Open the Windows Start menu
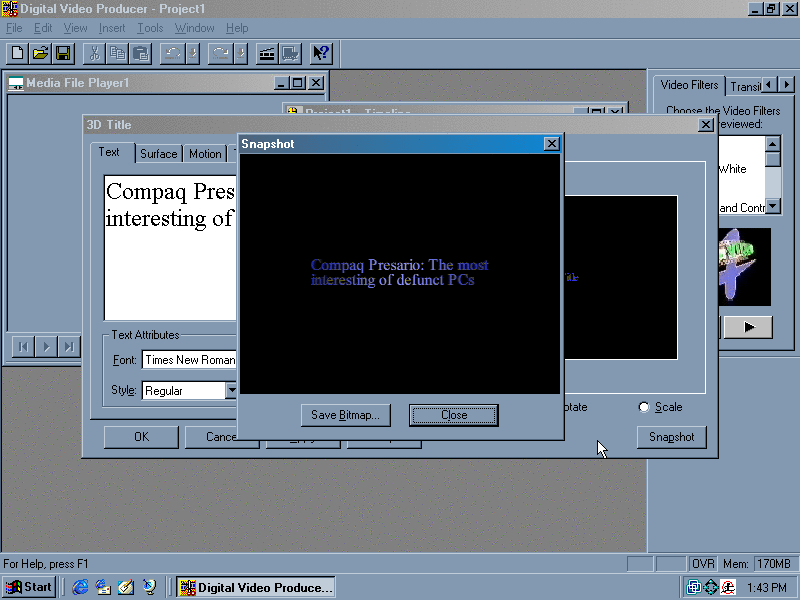Viewport: 800px width, 600px height. (x=29, y=587)
